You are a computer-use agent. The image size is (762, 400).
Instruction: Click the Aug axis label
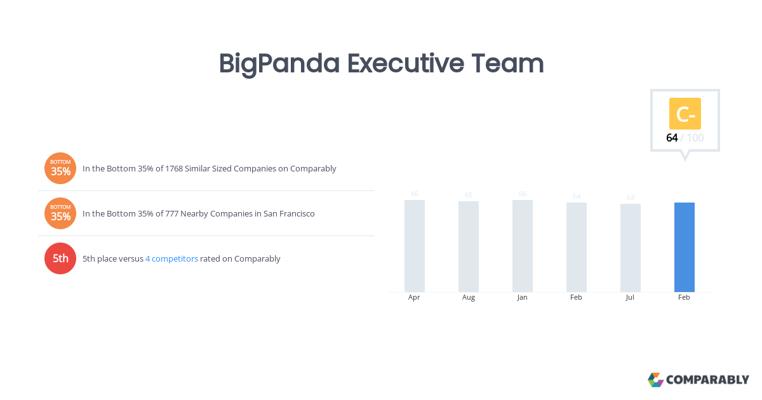(468, 298)
